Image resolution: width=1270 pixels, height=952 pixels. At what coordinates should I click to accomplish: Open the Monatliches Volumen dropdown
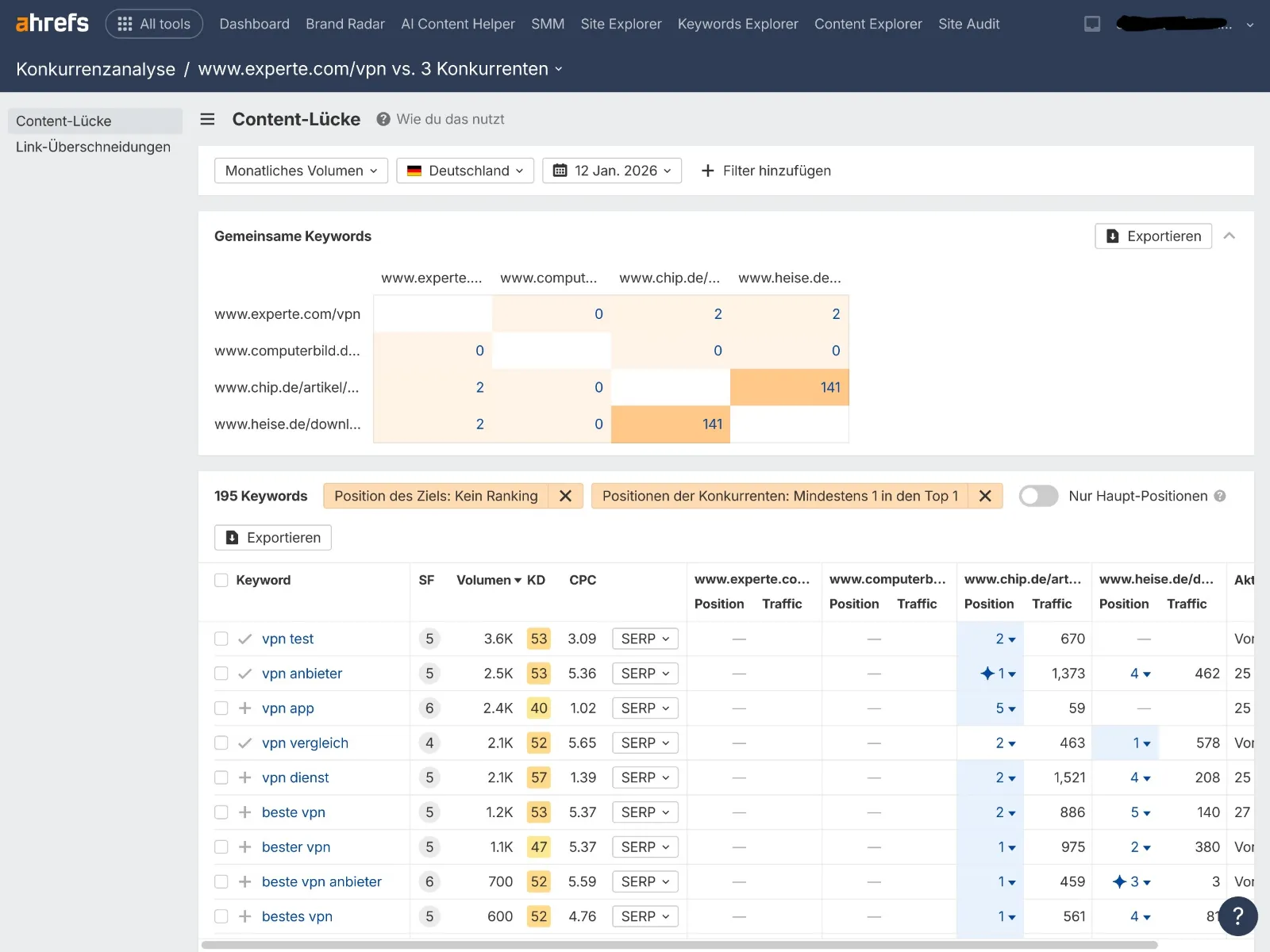coord(301,171)
